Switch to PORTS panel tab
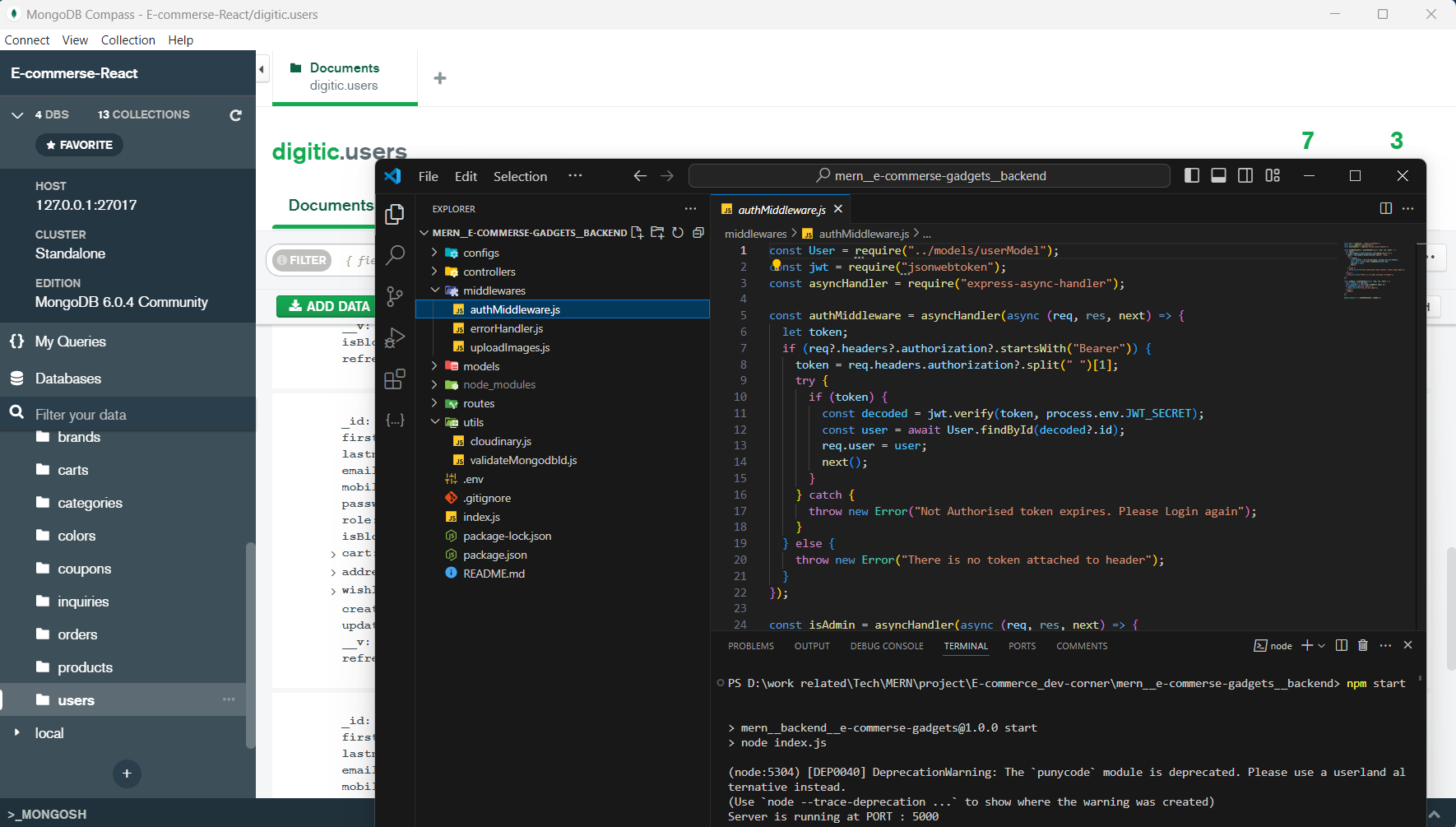 pos(1022,646)
